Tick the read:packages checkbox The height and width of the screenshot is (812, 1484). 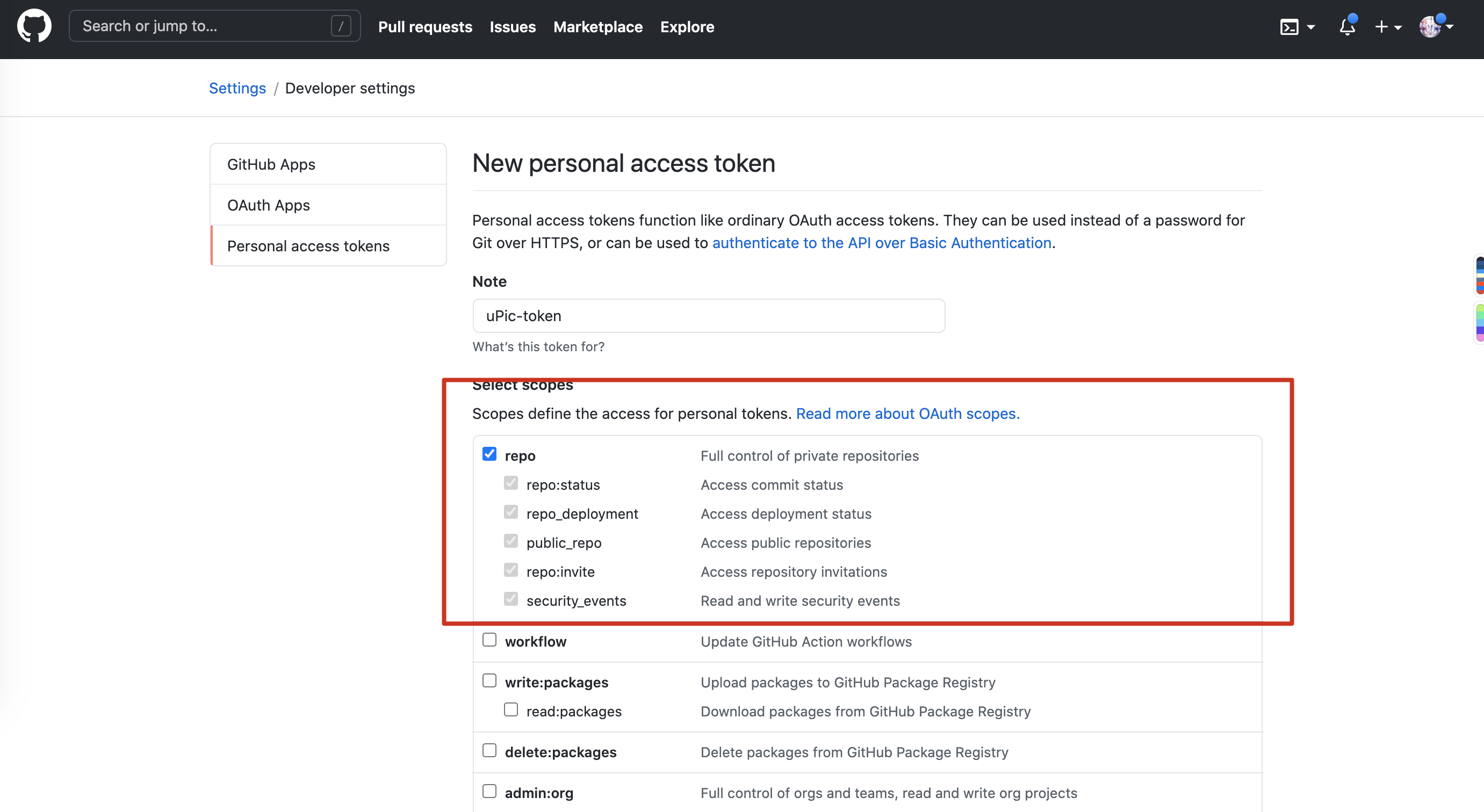(x=510, y=709)
